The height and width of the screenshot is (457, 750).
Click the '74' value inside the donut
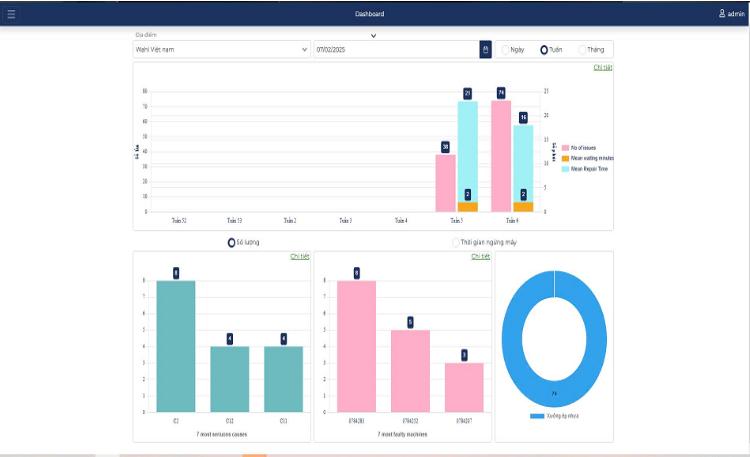[x=554, y=394]
